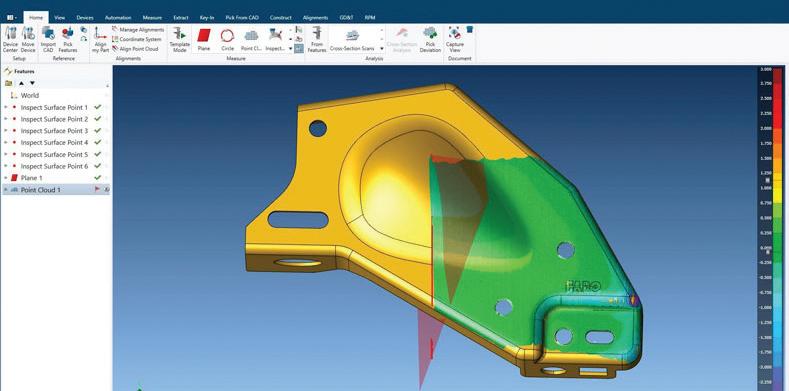Click the Align Point Cloud button
The image size is (789, 391).
click(135, 49)
